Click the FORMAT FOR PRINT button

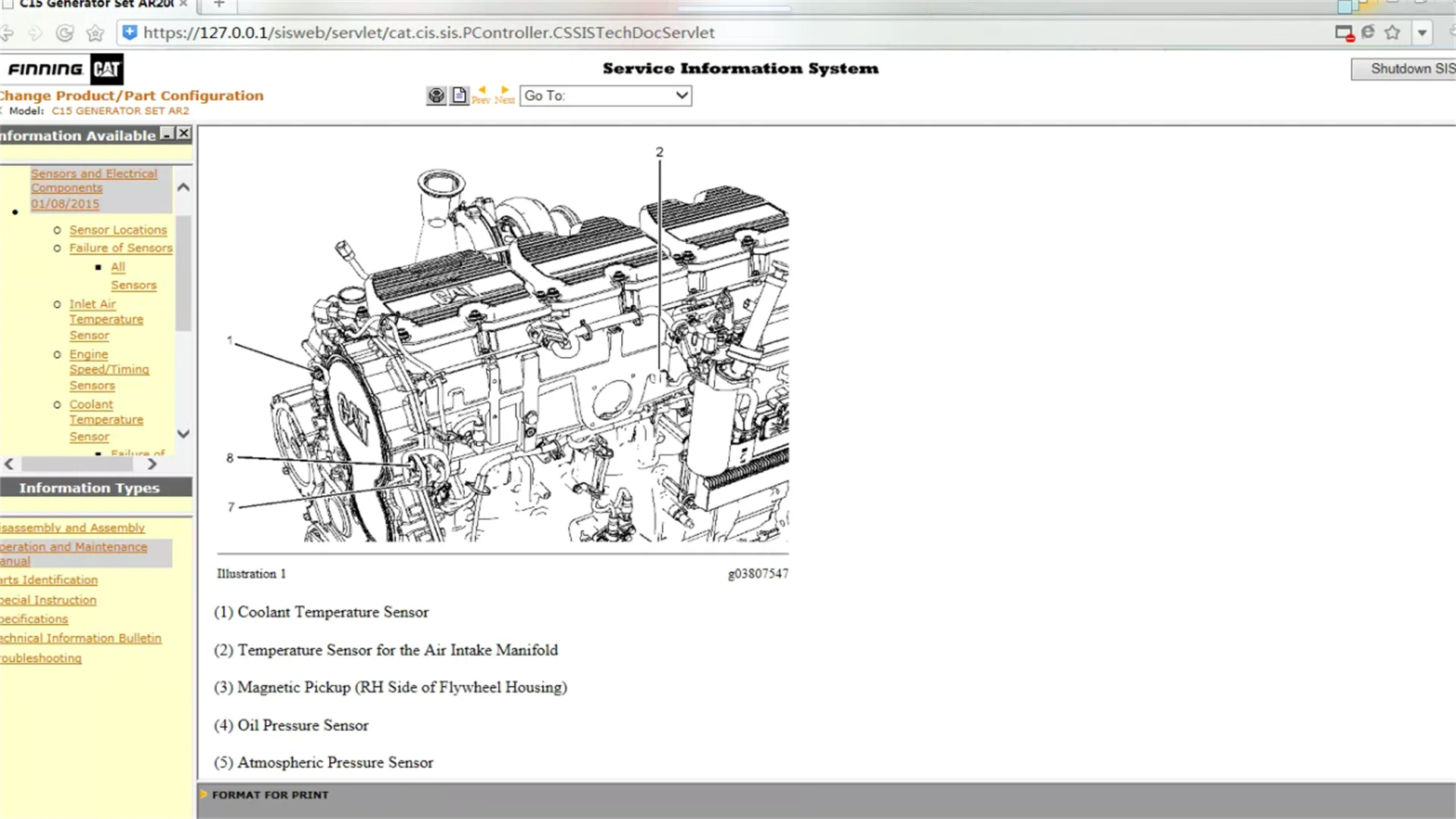pos(270,794)
